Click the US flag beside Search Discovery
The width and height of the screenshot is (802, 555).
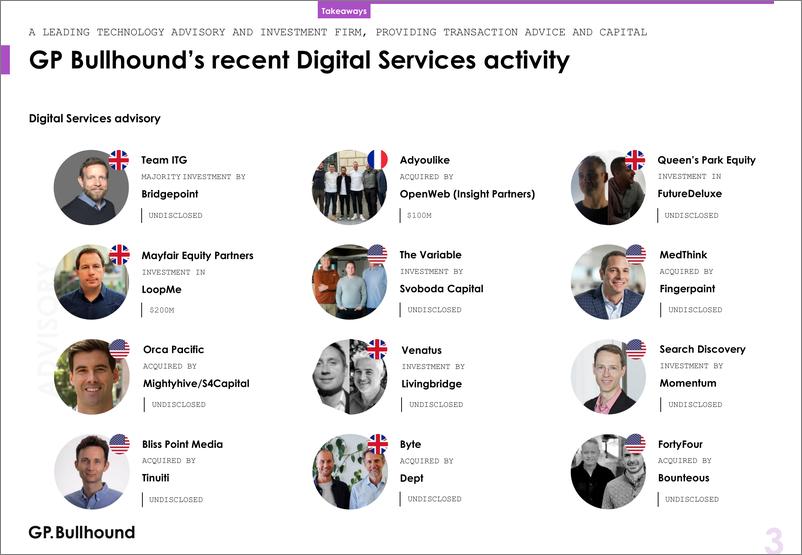636,349
